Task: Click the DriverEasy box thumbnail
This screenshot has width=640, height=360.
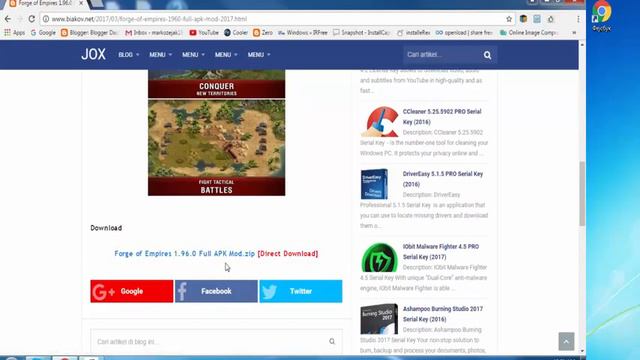Action: tap(375, 184)
